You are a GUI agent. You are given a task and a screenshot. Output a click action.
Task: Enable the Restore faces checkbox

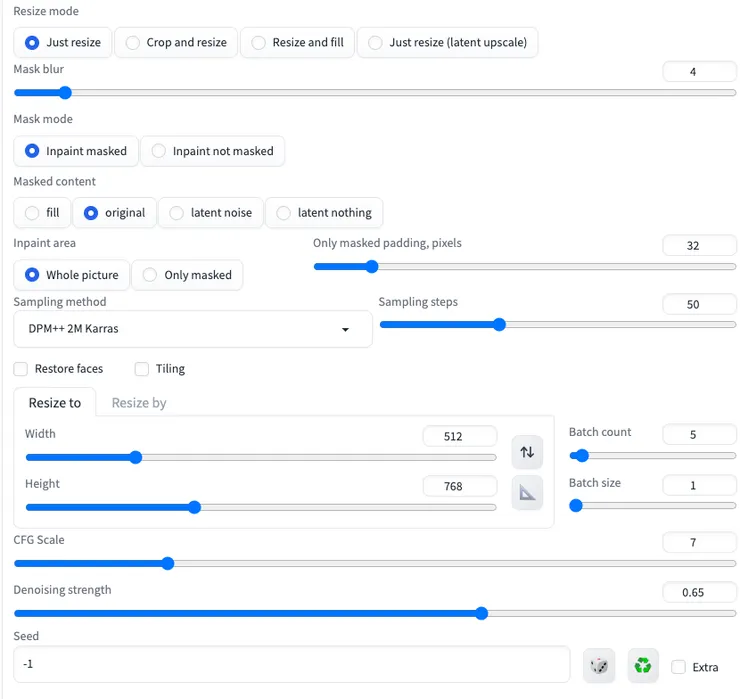pyautogui.click(x=21, y=369)
